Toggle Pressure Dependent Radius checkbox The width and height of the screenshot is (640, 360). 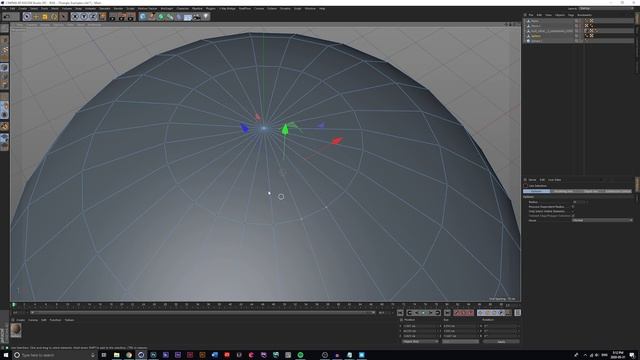(x=573, y=207)
